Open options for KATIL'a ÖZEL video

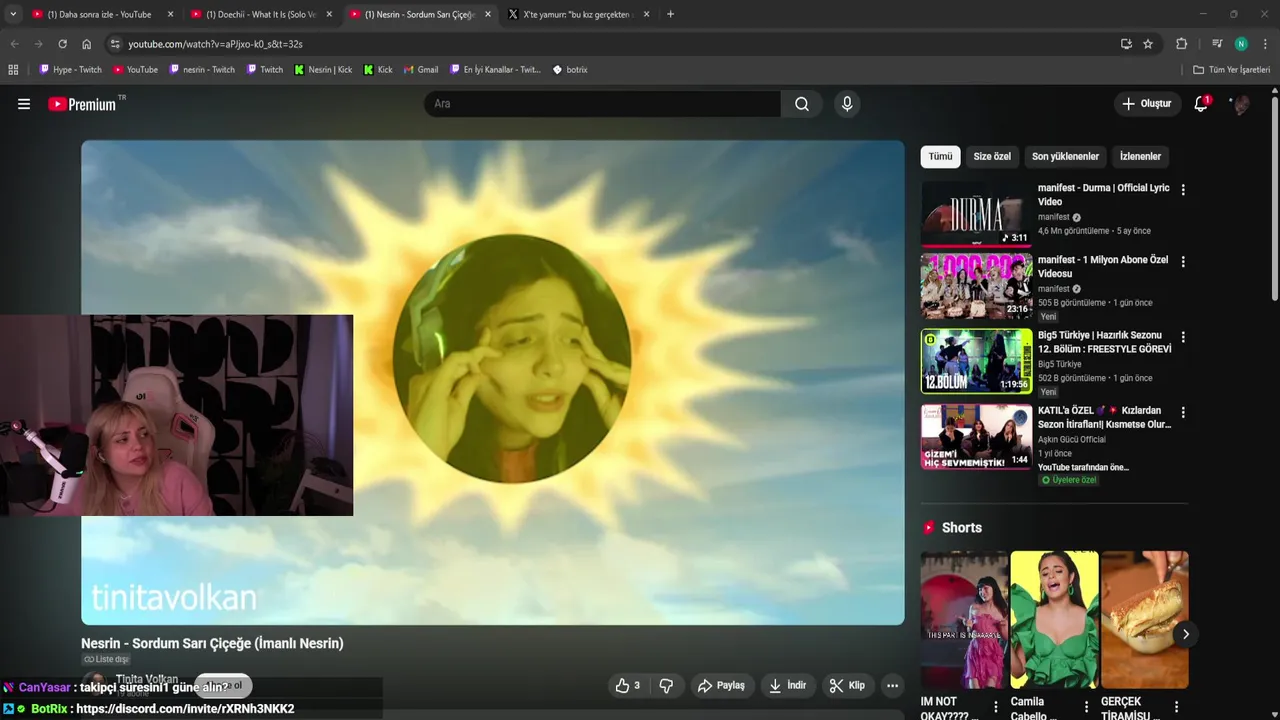click(1183, 412)
